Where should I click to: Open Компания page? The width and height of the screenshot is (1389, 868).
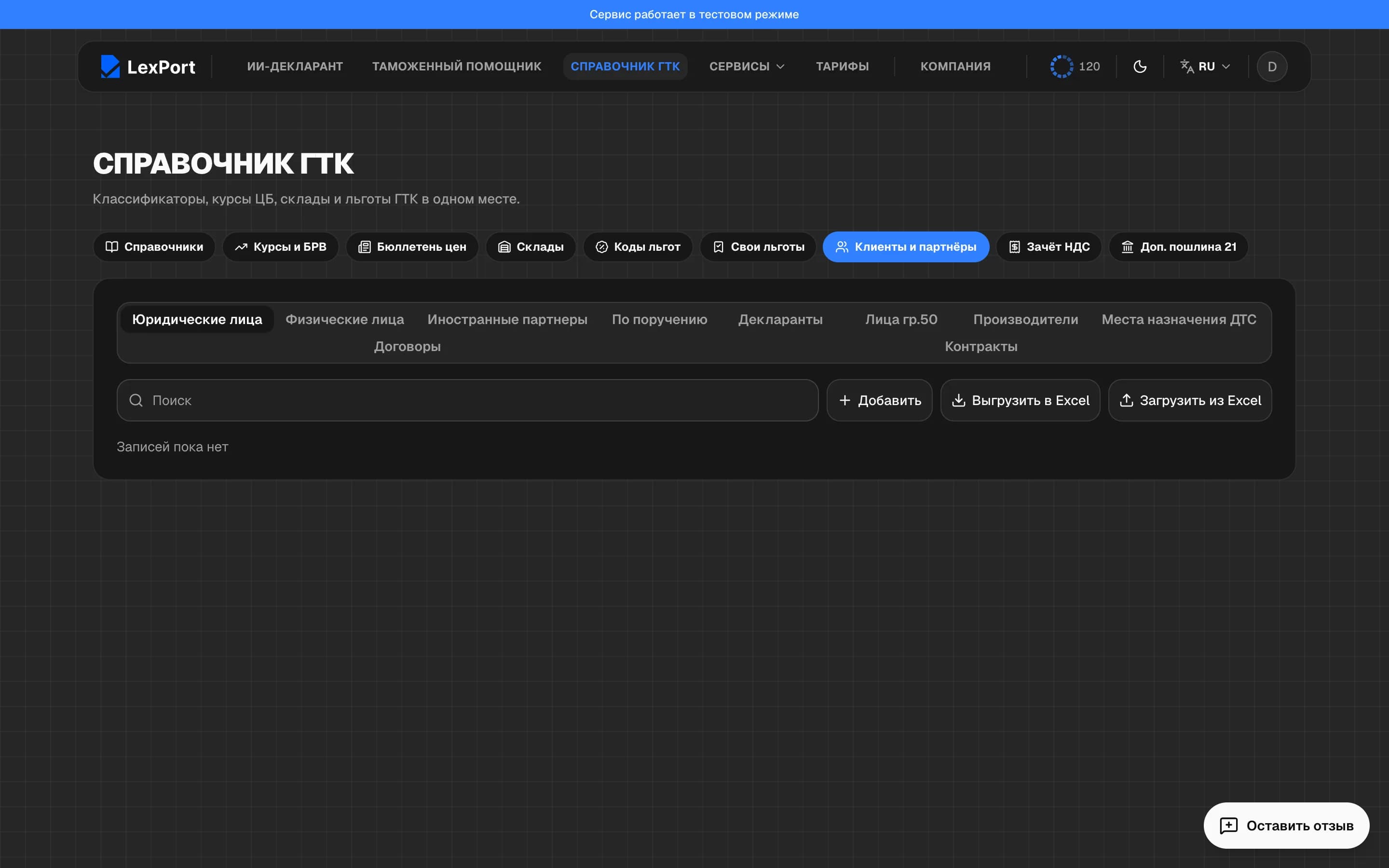tap(955, 67)
